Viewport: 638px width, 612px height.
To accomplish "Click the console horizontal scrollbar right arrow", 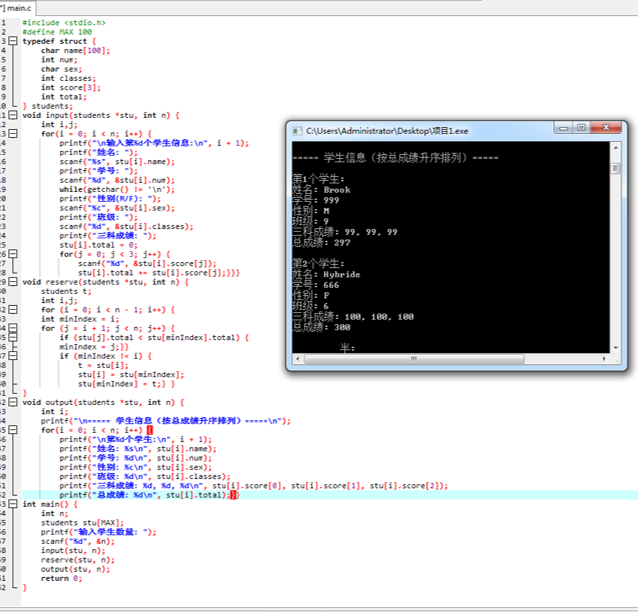I will pos(604,359).
